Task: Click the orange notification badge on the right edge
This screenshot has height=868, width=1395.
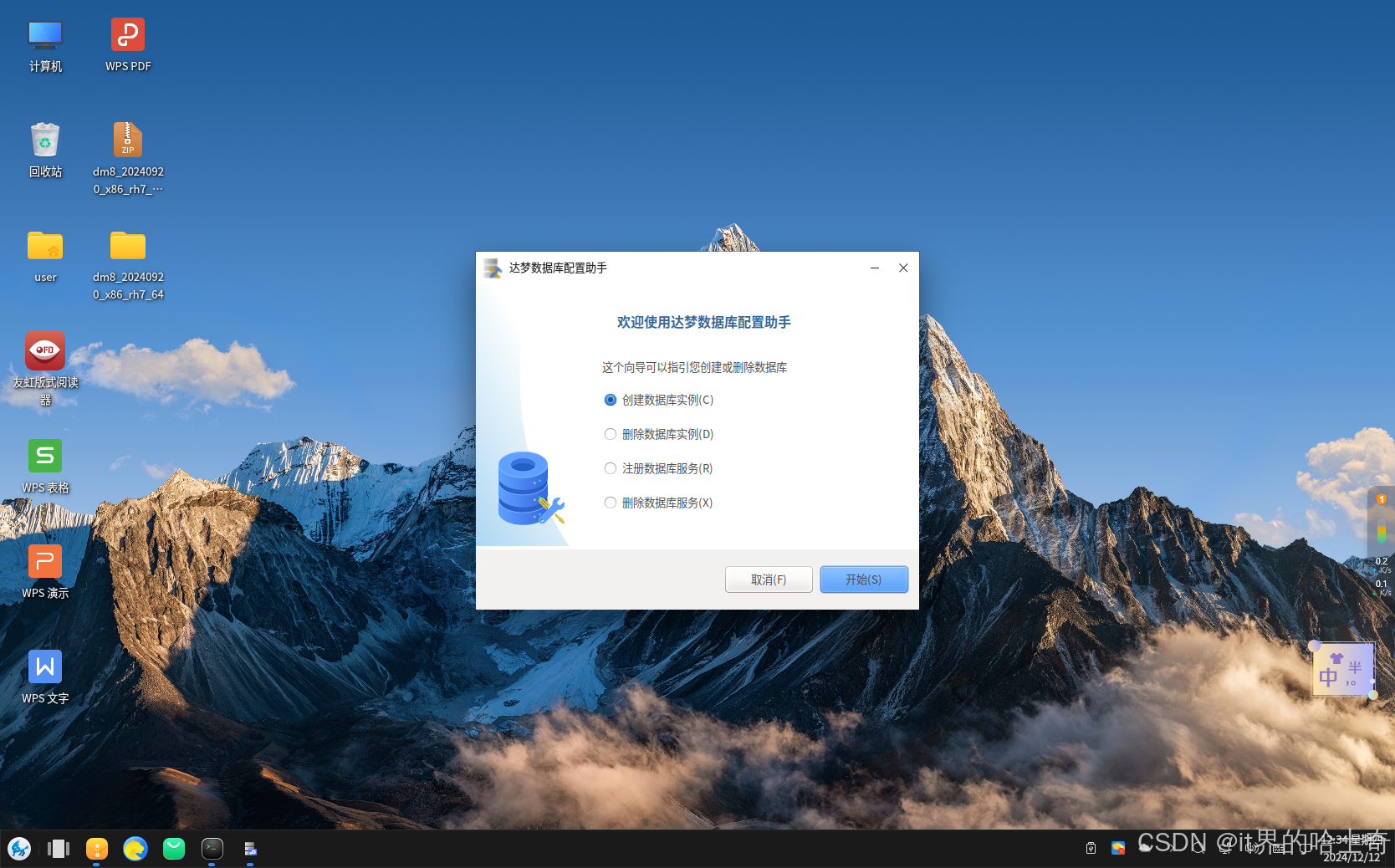Action: (x=1382, y=499)
